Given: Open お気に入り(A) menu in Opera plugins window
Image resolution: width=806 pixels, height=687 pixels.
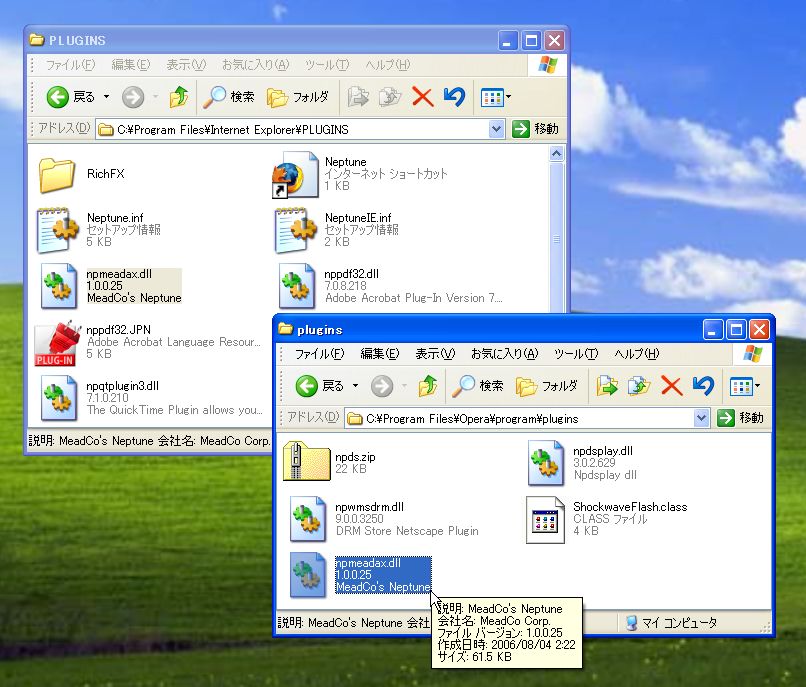Looking at the screenshot, I should pyautogui.click(x=504, y=354).
